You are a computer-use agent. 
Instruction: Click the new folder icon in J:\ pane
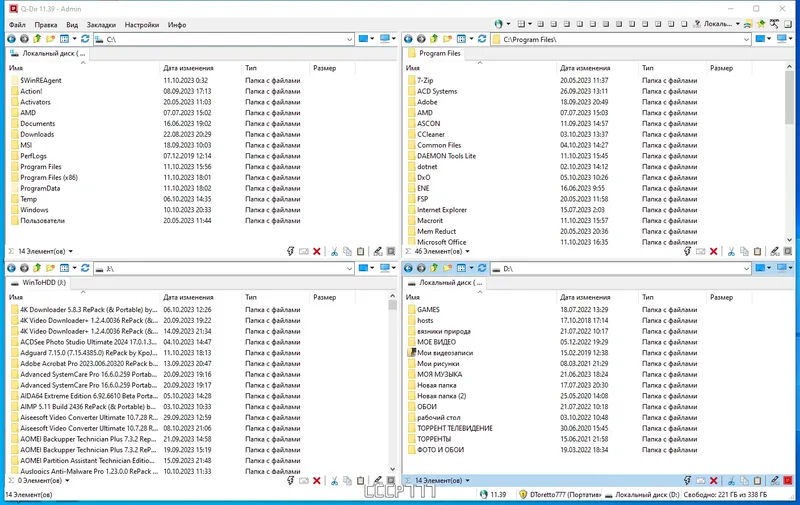tap(50, 268)
